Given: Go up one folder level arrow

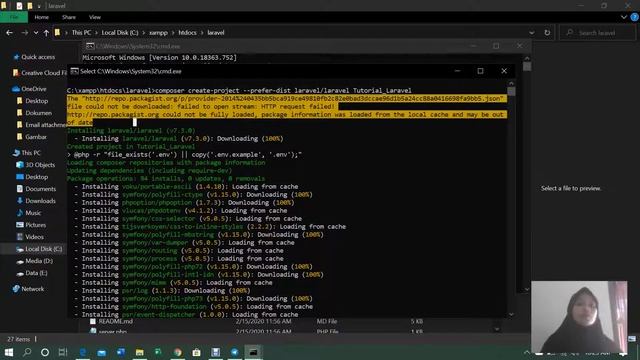Looking at the screenshot, I should 46,33.
